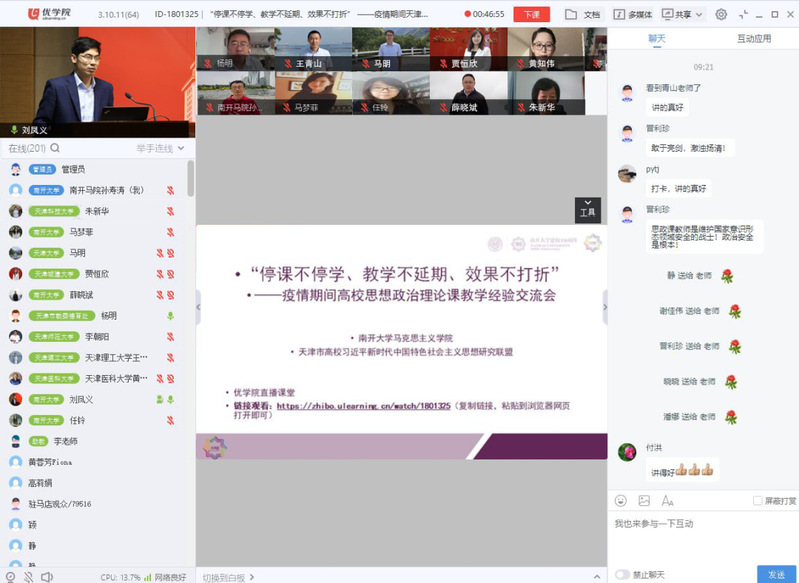Open the emoji picker in chat
This screenshot has width=799, height=583.
point(620,500)
